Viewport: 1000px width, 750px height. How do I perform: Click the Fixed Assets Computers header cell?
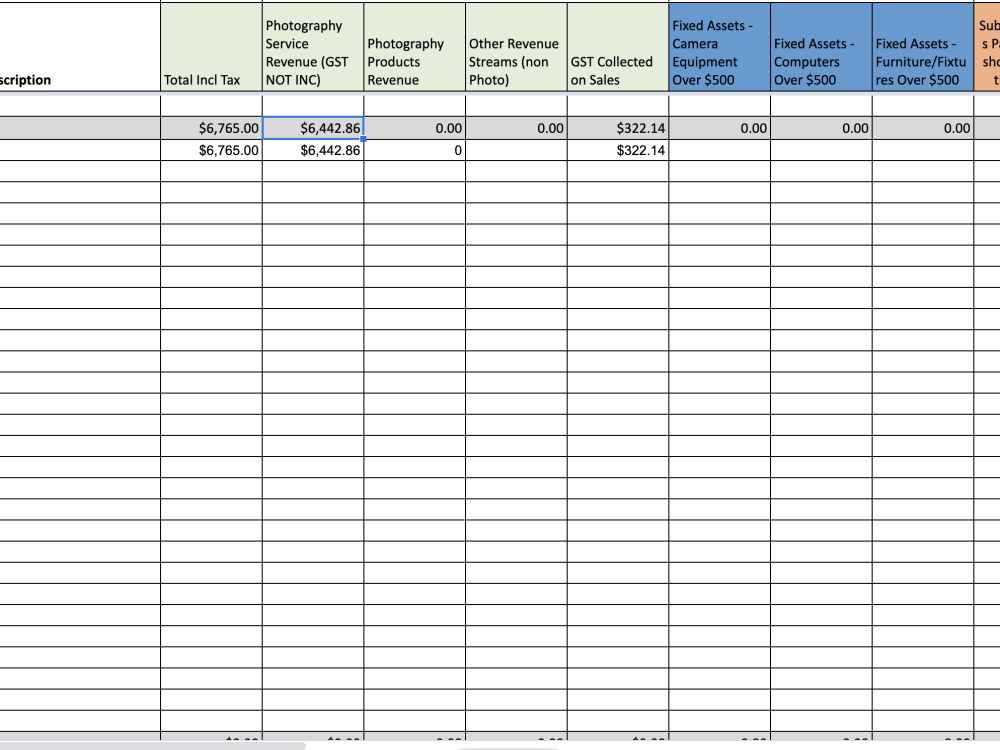coord(819,60)
